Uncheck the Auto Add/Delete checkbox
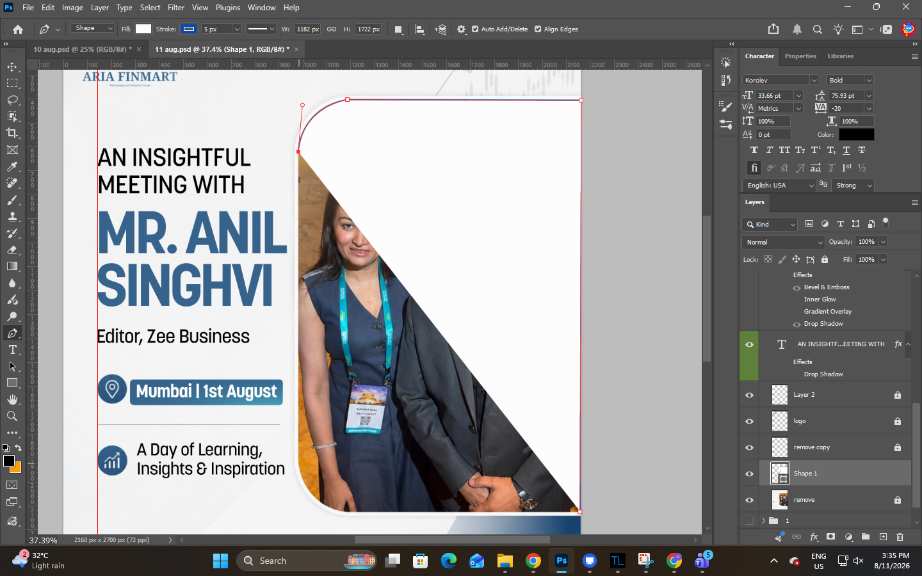 tap(475, 29)
